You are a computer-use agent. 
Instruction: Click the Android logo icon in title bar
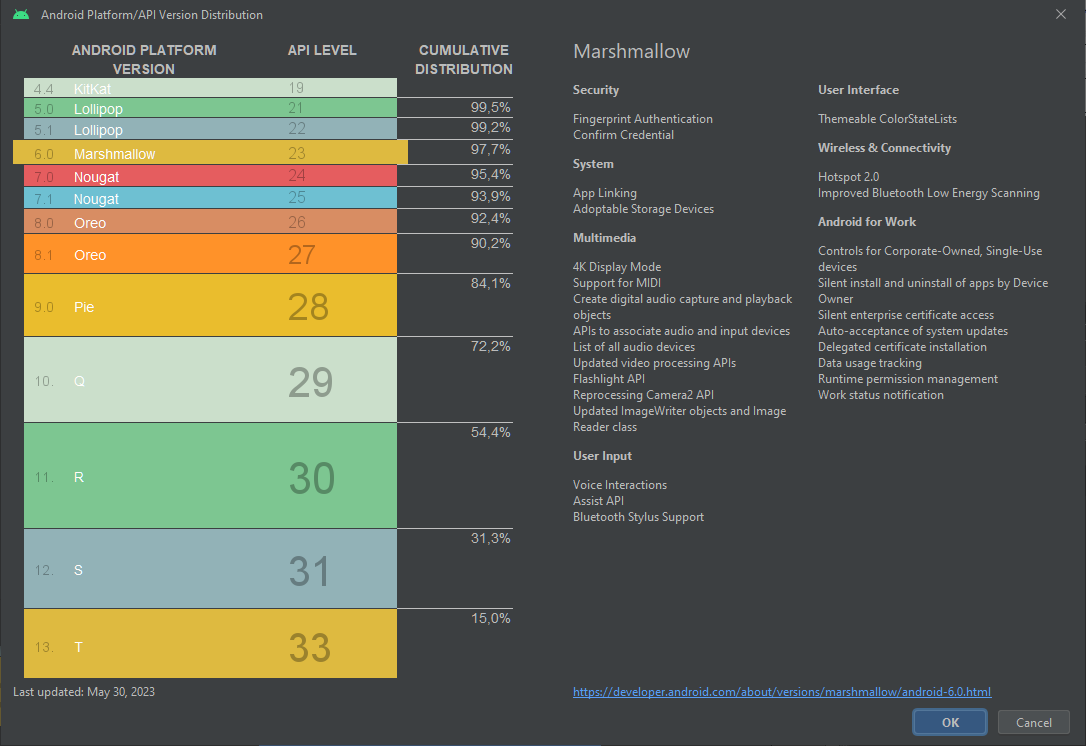(21, 15)
